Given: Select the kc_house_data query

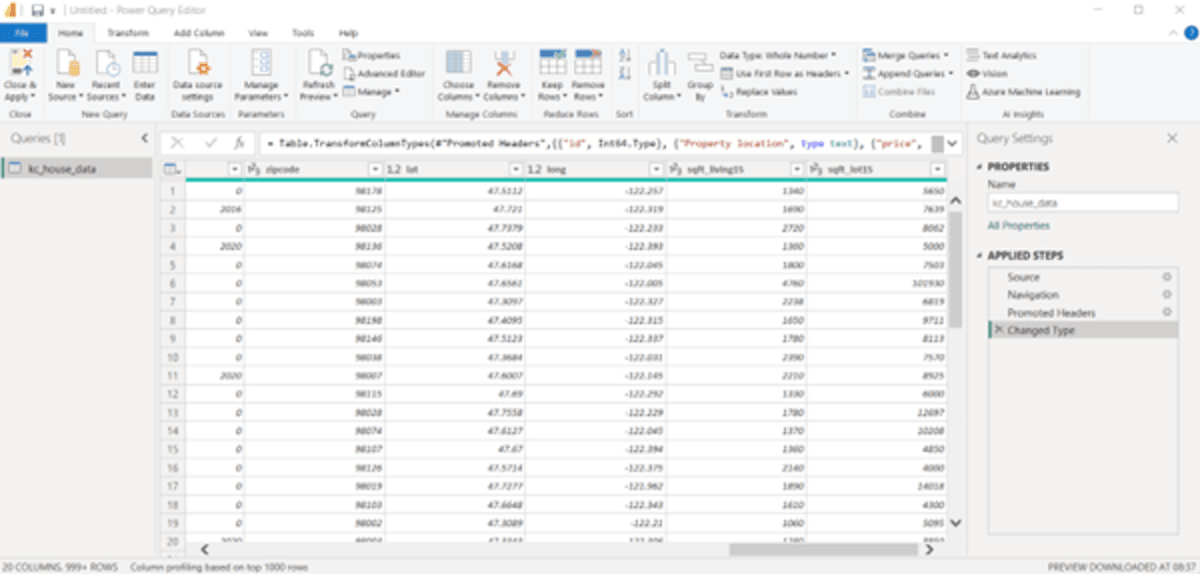Looking at the screenshot, I should point(77,169).
